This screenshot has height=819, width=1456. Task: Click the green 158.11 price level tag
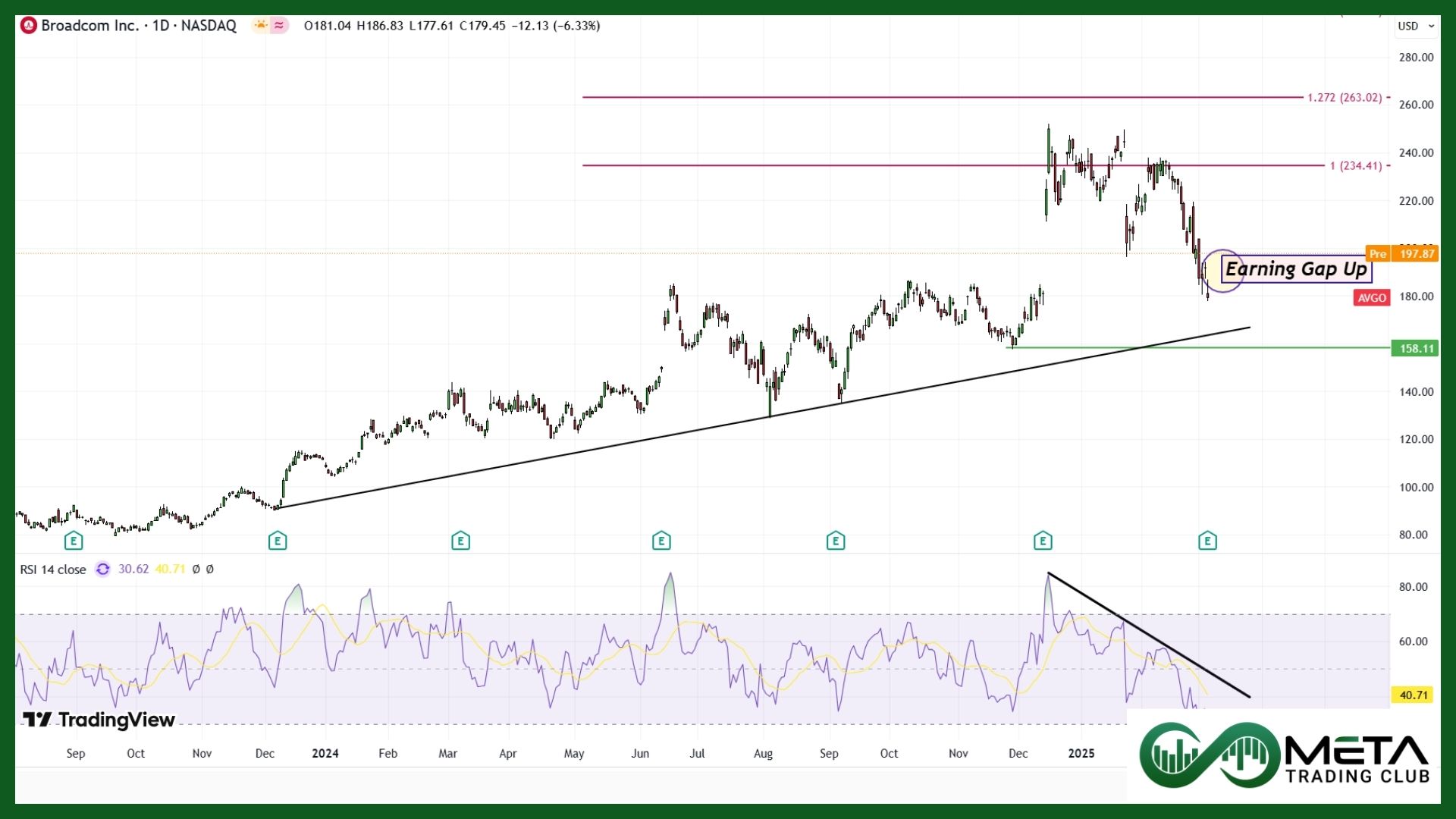[x=1416, y=348]
